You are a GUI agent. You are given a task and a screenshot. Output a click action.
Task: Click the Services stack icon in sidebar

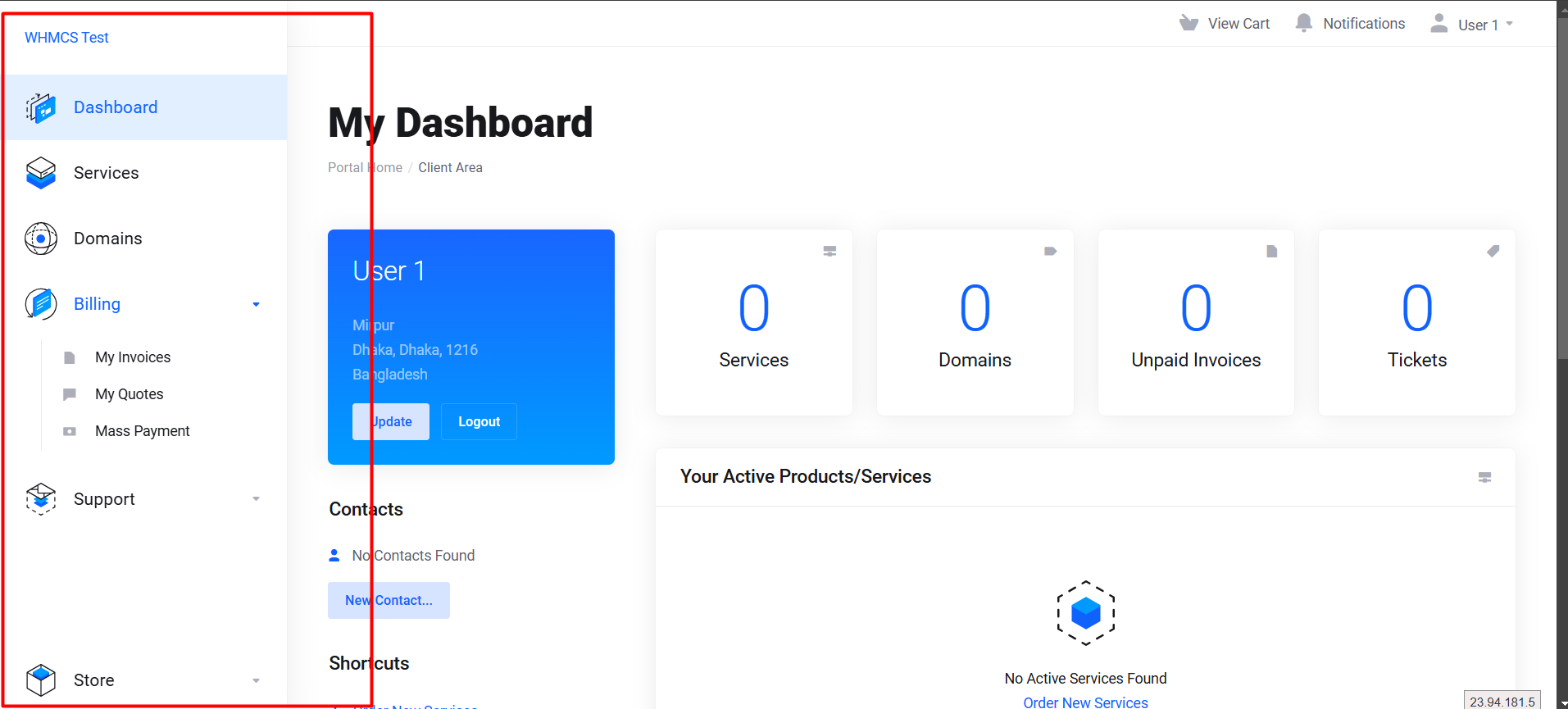pyautogui.click(x=41, y=173)
